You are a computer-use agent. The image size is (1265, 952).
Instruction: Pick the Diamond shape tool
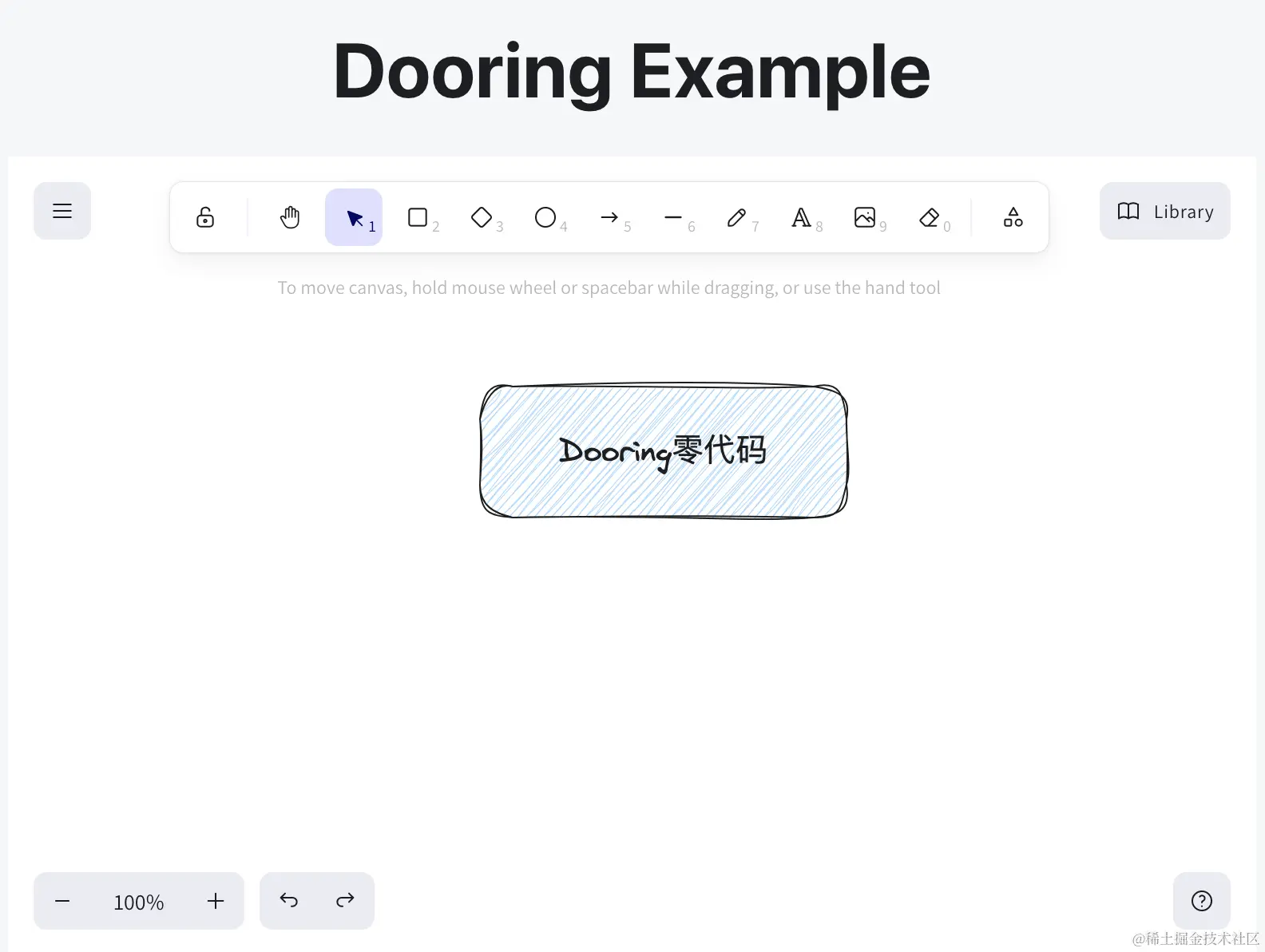(x=482, y=217)
